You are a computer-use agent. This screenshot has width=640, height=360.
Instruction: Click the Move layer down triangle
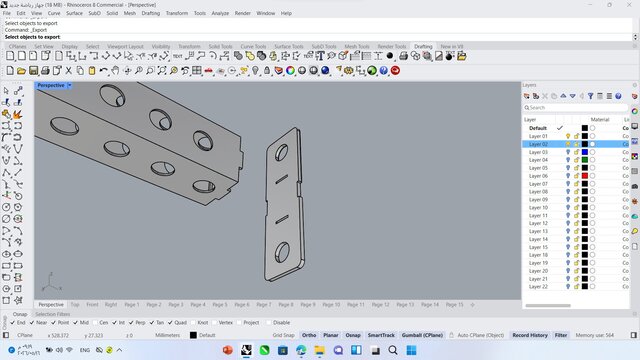pos(573,96)
